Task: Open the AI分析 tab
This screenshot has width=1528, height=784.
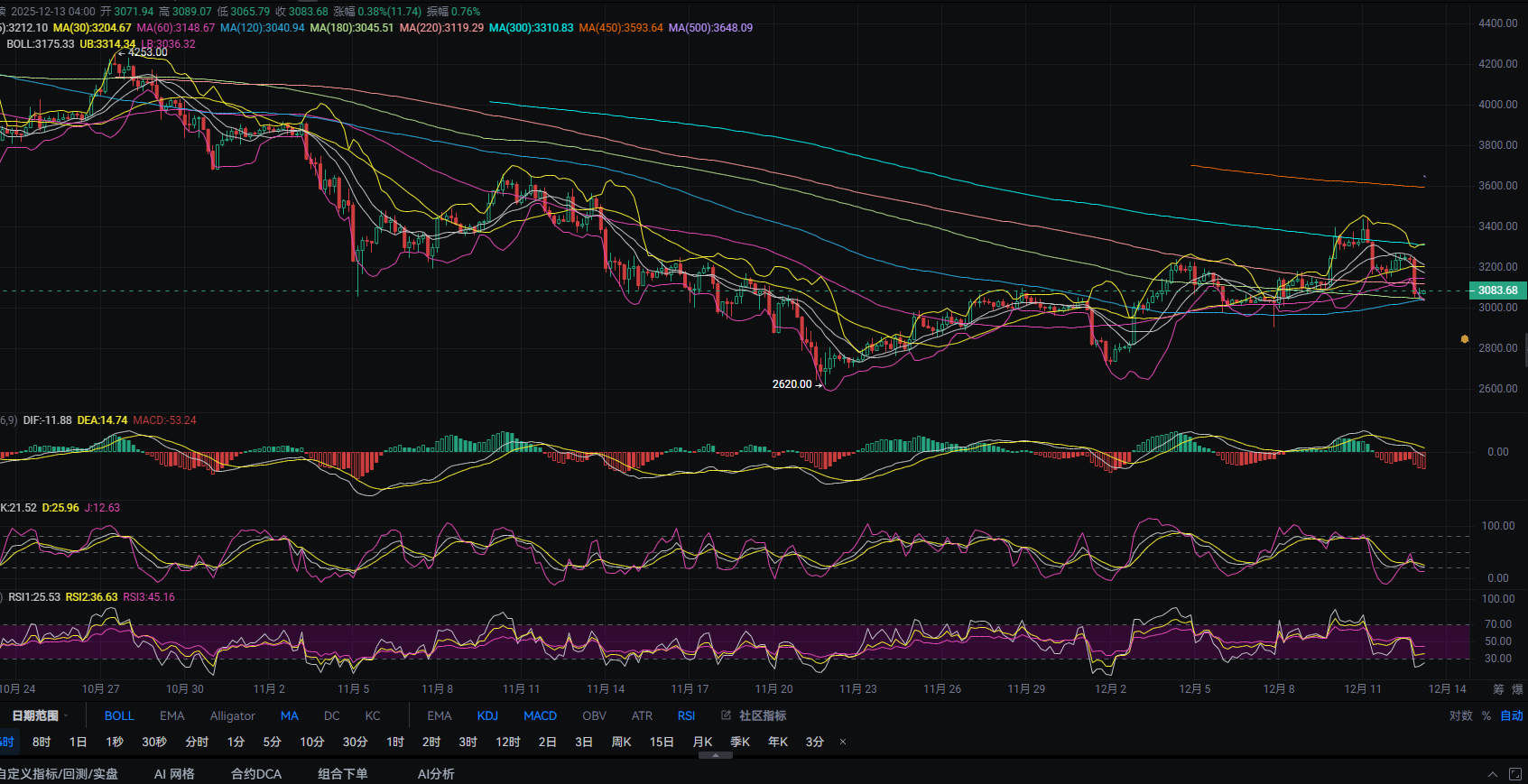Action: pos(436,774)
